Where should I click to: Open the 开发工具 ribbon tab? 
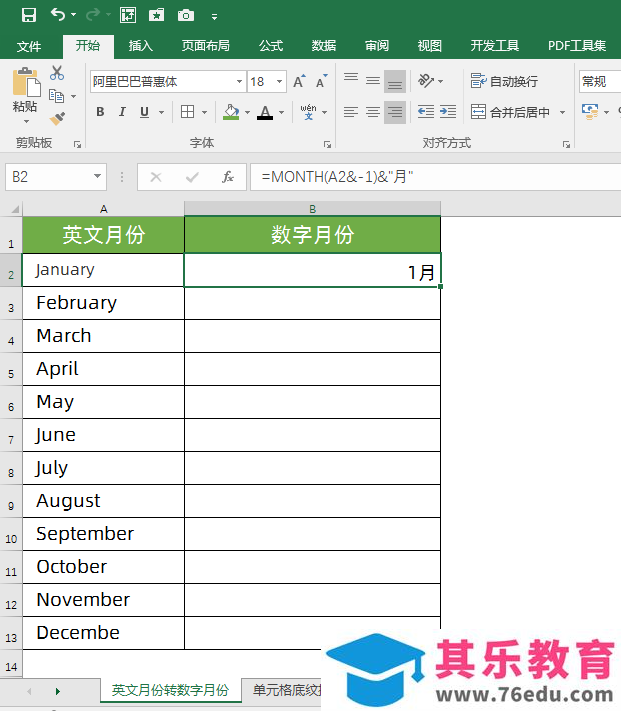click(x=495, y=46)
